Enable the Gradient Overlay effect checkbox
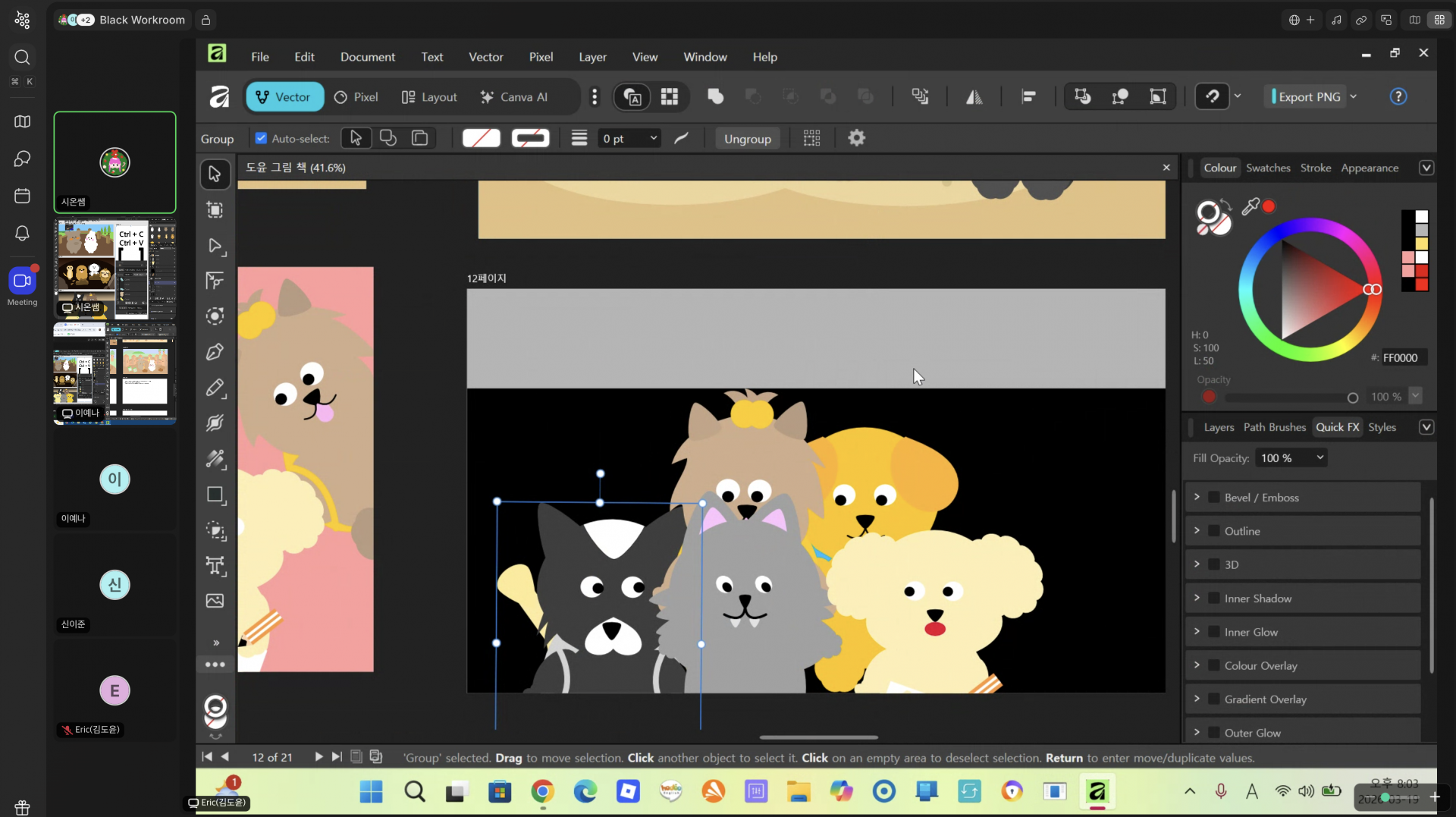This screenshot has height=817, width=1456. (x=1214, y=699)
